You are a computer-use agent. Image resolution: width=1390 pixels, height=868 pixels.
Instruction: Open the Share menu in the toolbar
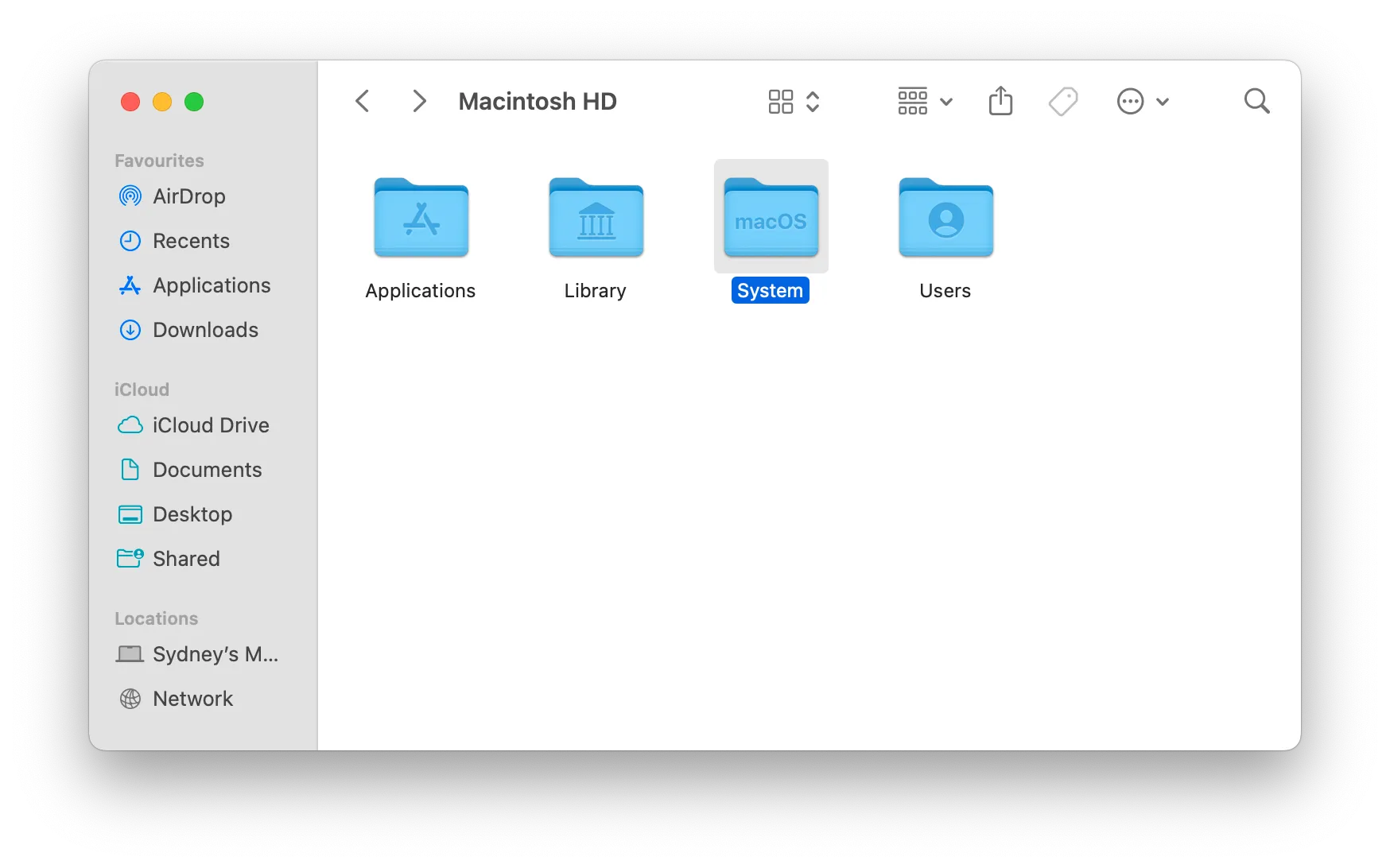1000,101
